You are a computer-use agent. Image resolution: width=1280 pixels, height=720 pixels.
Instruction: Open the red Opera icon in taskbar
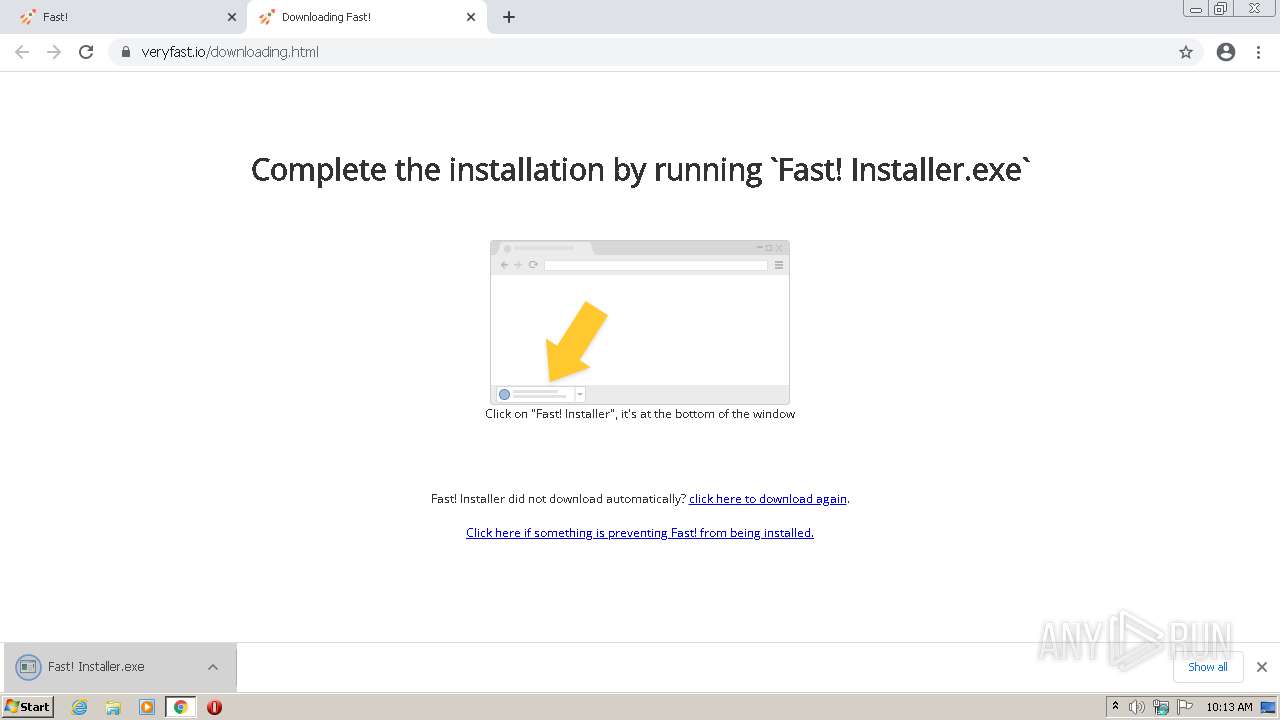(x=214, y=707)
